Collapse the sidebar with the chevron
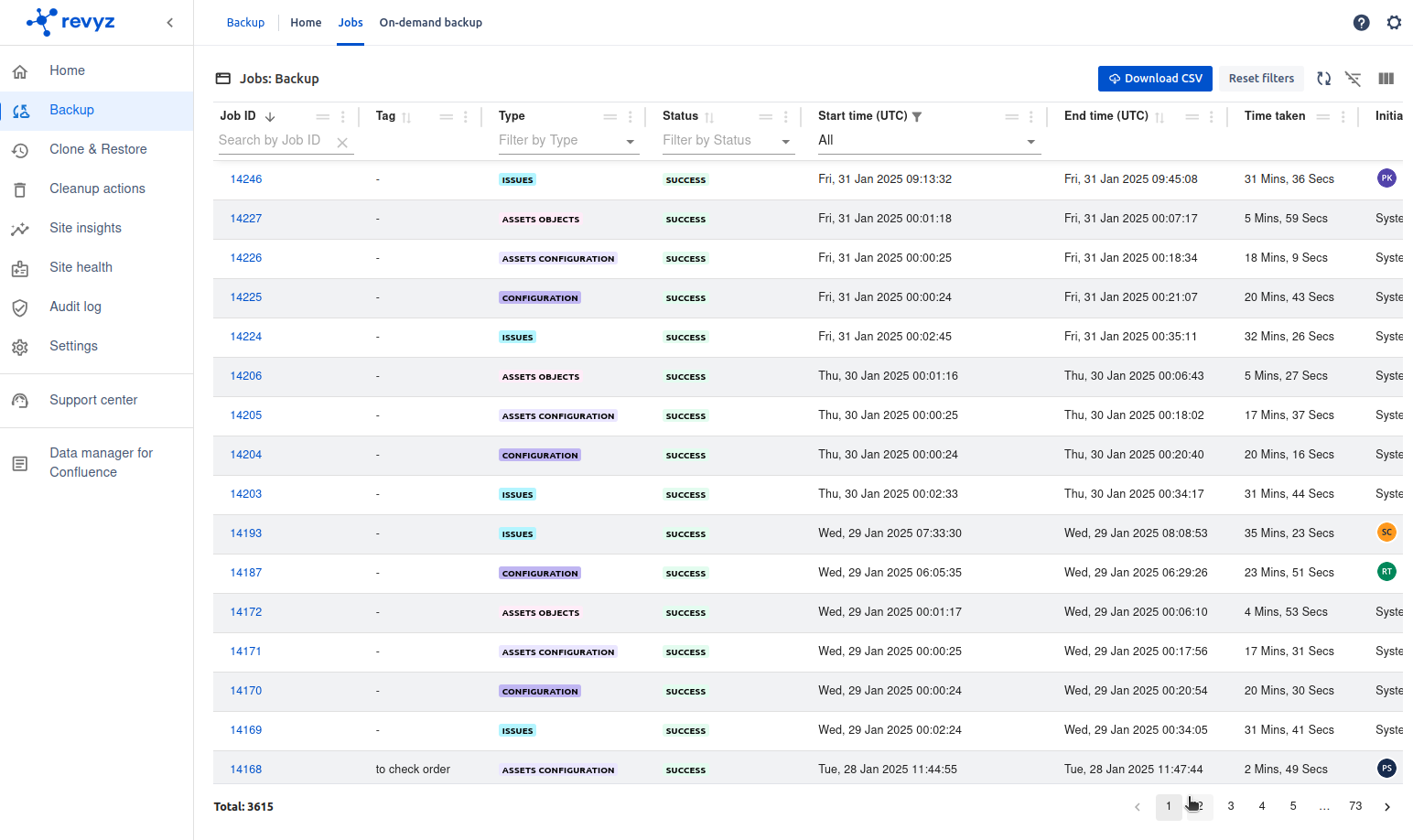 click(x=170, y=23)
